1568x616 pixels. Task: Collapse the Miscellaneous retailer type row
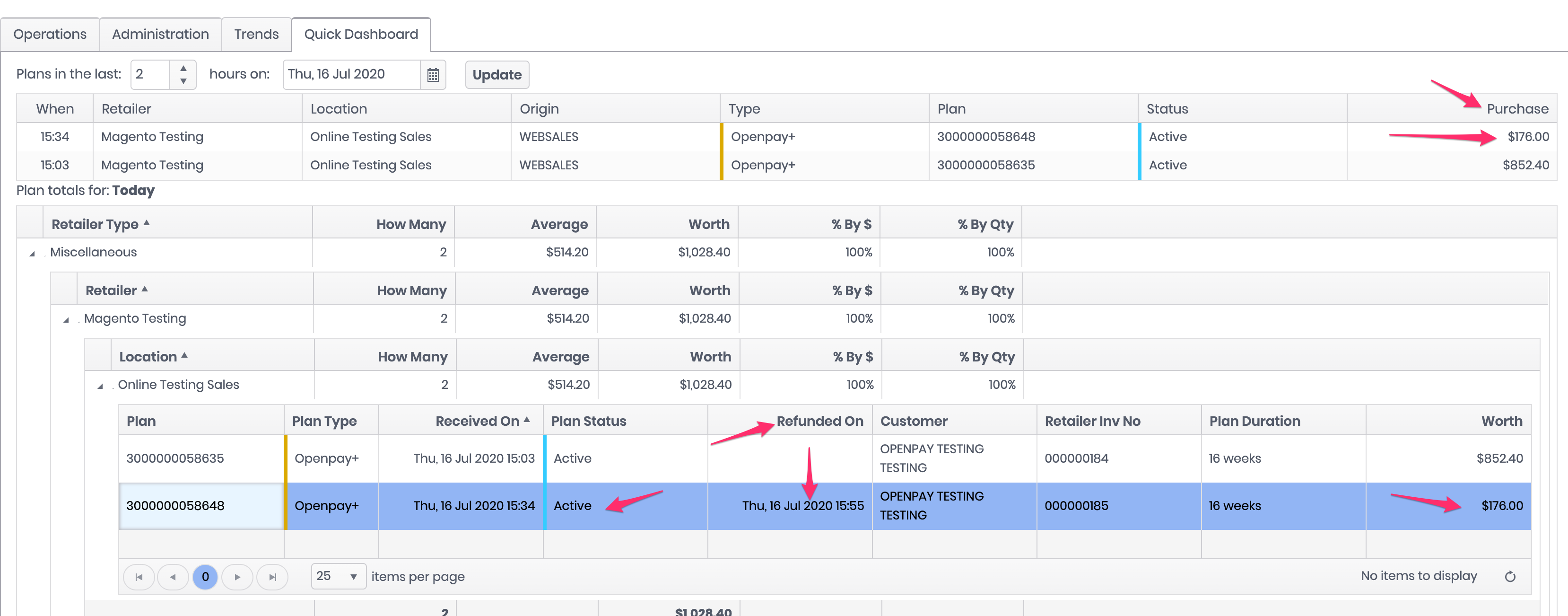point(32,254)
